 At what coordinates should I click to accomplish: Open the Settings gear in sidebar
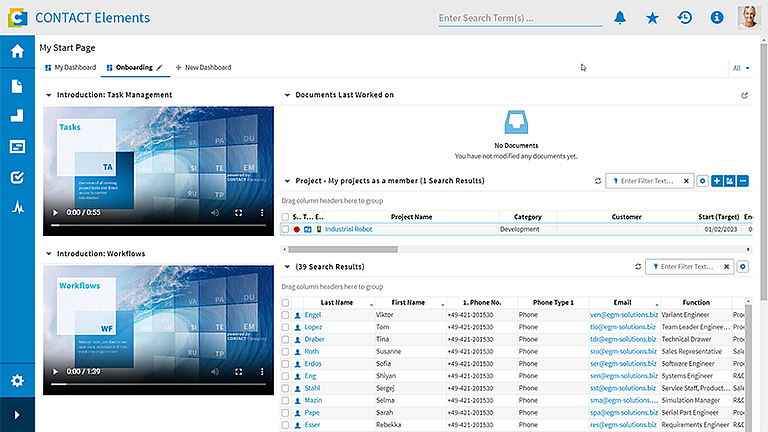(17, 381)
